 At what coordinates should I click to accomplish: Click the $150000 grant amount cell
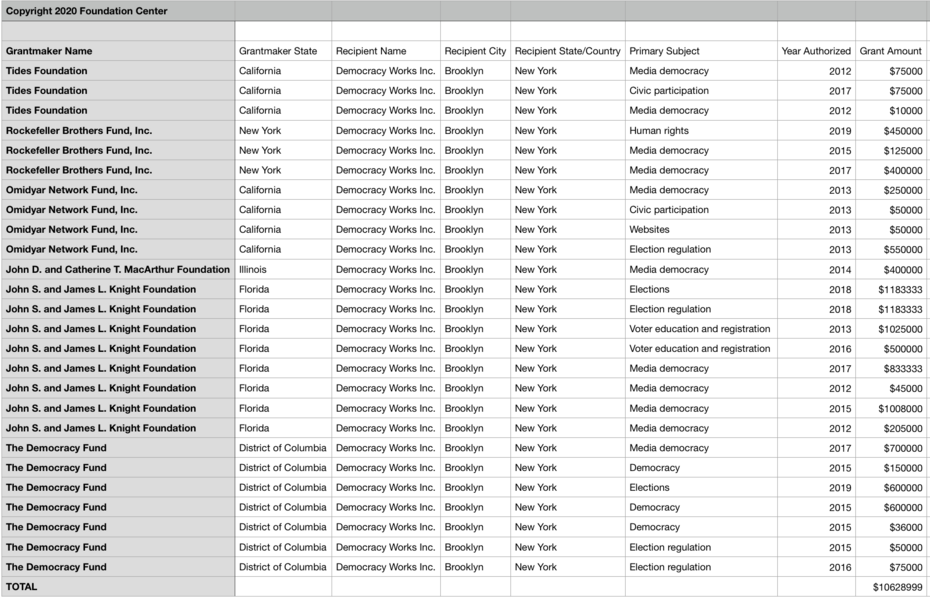891,467
